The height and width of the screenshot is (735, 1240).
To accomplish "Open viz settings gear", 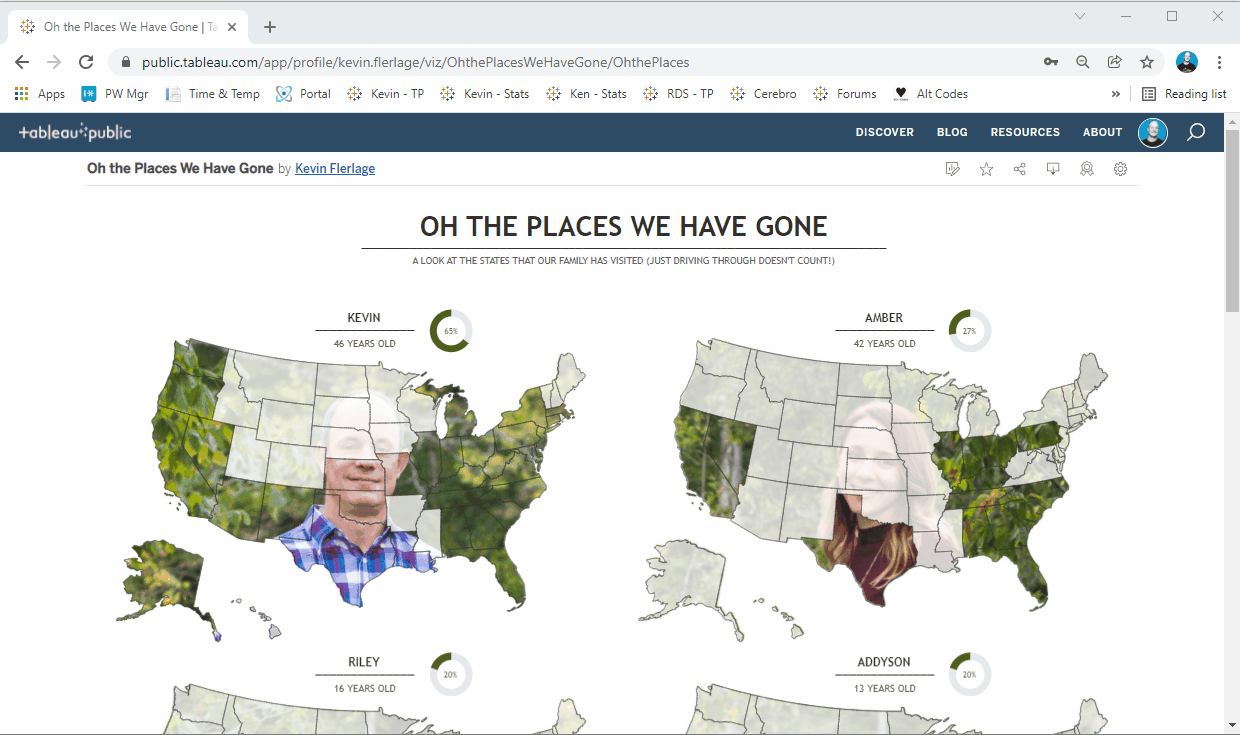I will [x=1120, y=169].
